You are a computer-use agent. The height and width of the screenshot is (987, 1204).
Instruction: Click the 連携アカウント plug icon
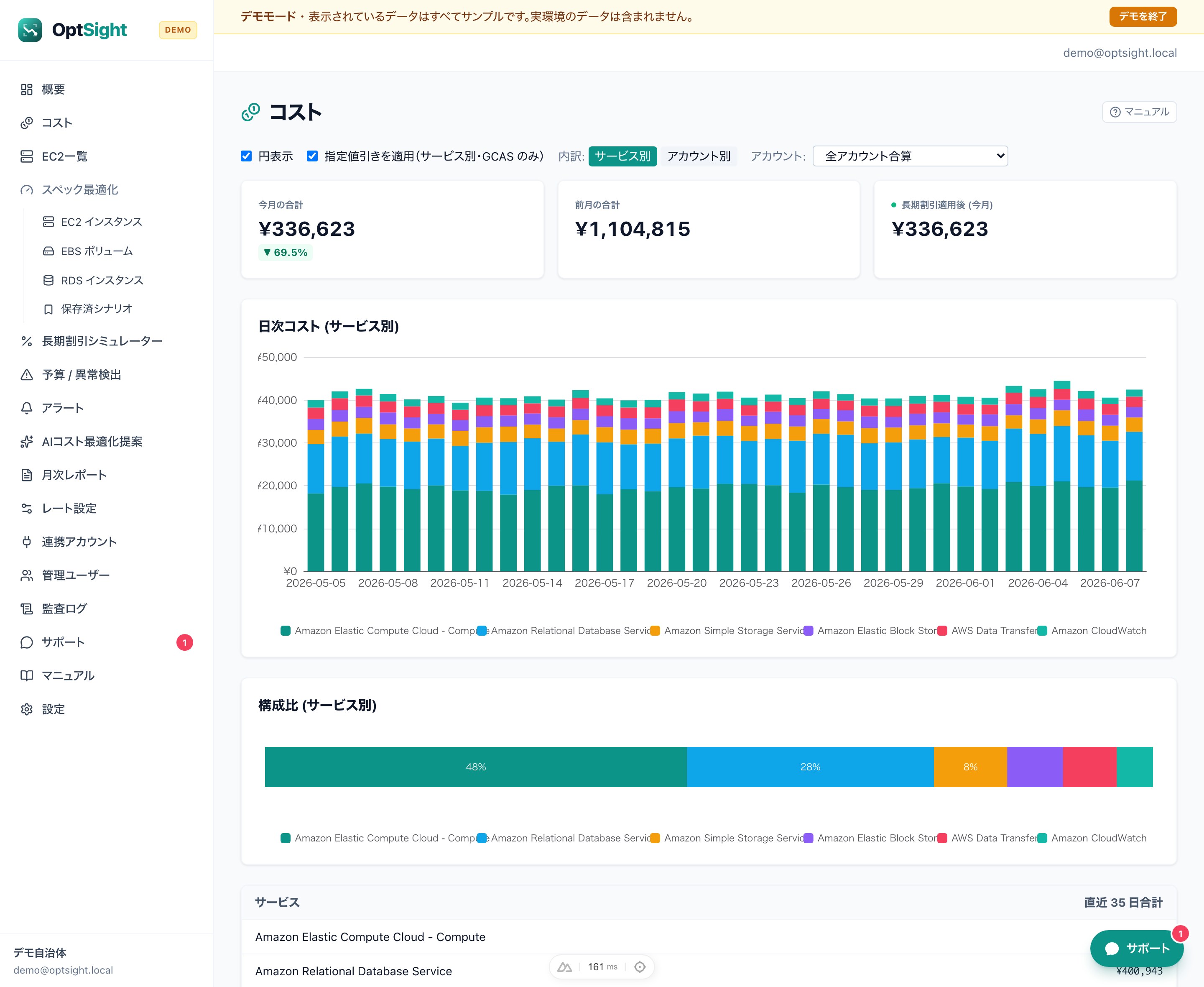(27, 542)
